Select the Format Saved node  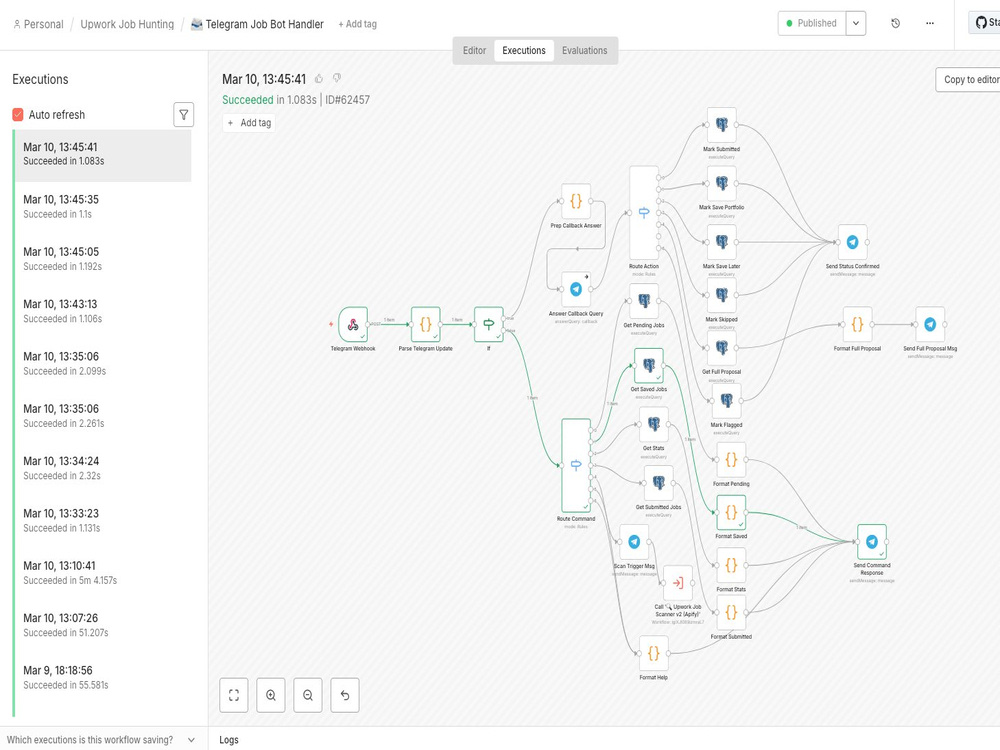731,513
